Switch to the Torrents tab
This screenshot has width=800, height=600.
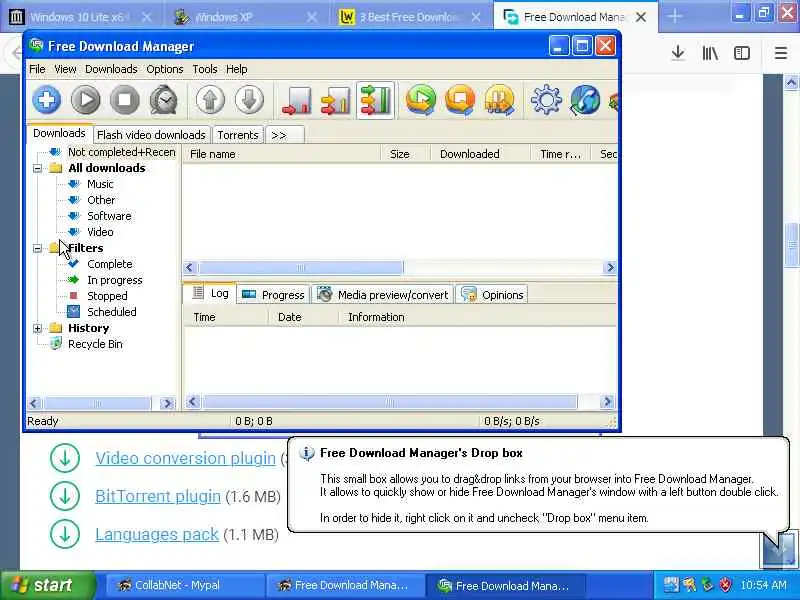[238, 135]
